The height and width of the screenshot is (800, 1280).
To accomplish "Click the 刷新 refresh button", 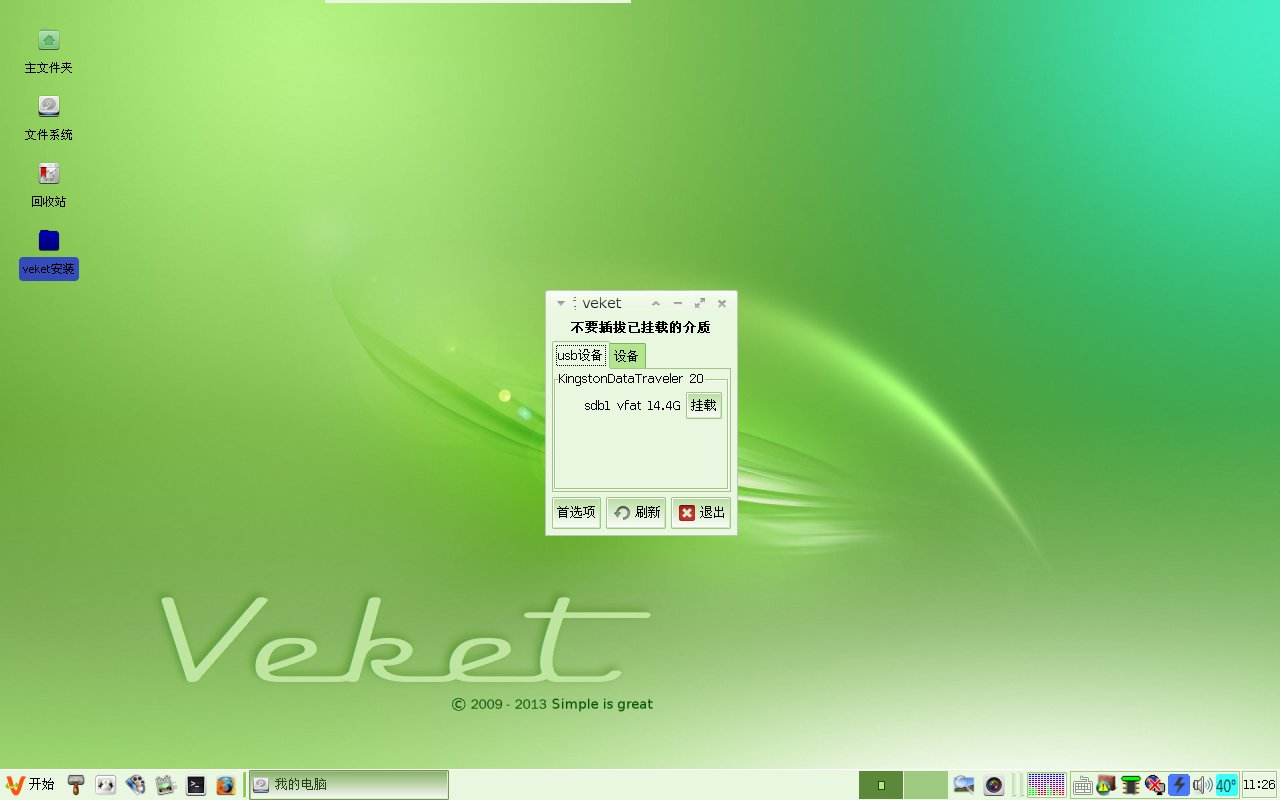I will (x=636, y=512).
